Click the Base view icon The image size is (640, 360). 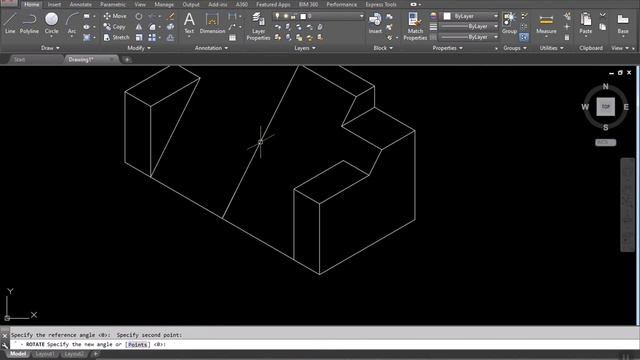point(623,23)
